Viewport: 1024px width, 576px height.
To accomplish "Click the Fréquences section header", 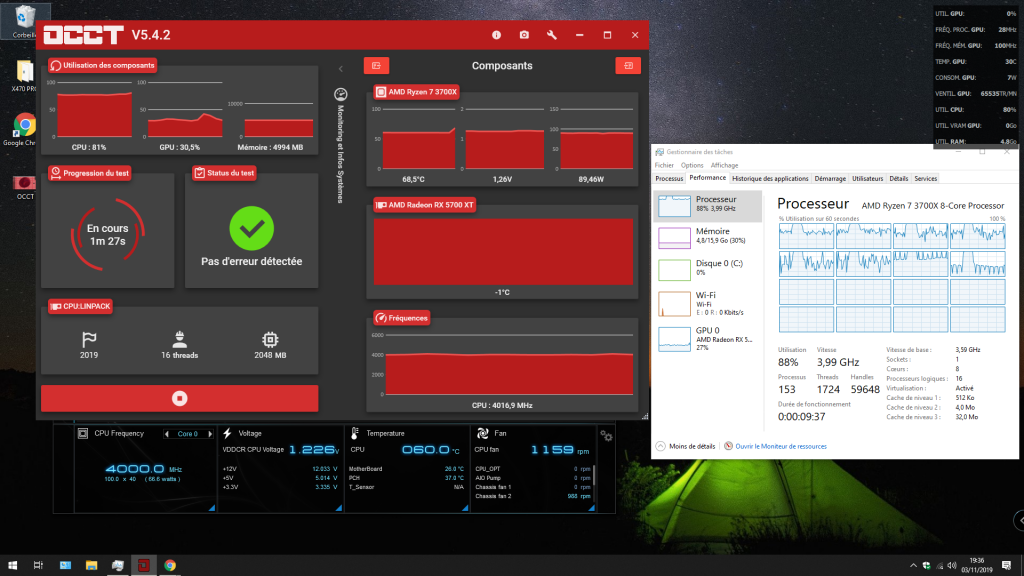I will 401,318.
